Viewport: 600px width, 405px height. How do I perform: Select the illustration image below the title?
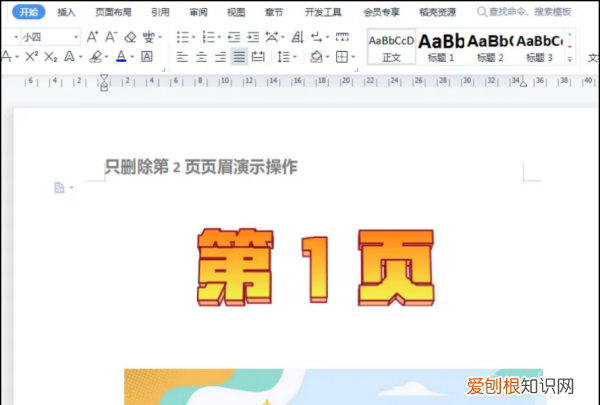coord(333,387)
